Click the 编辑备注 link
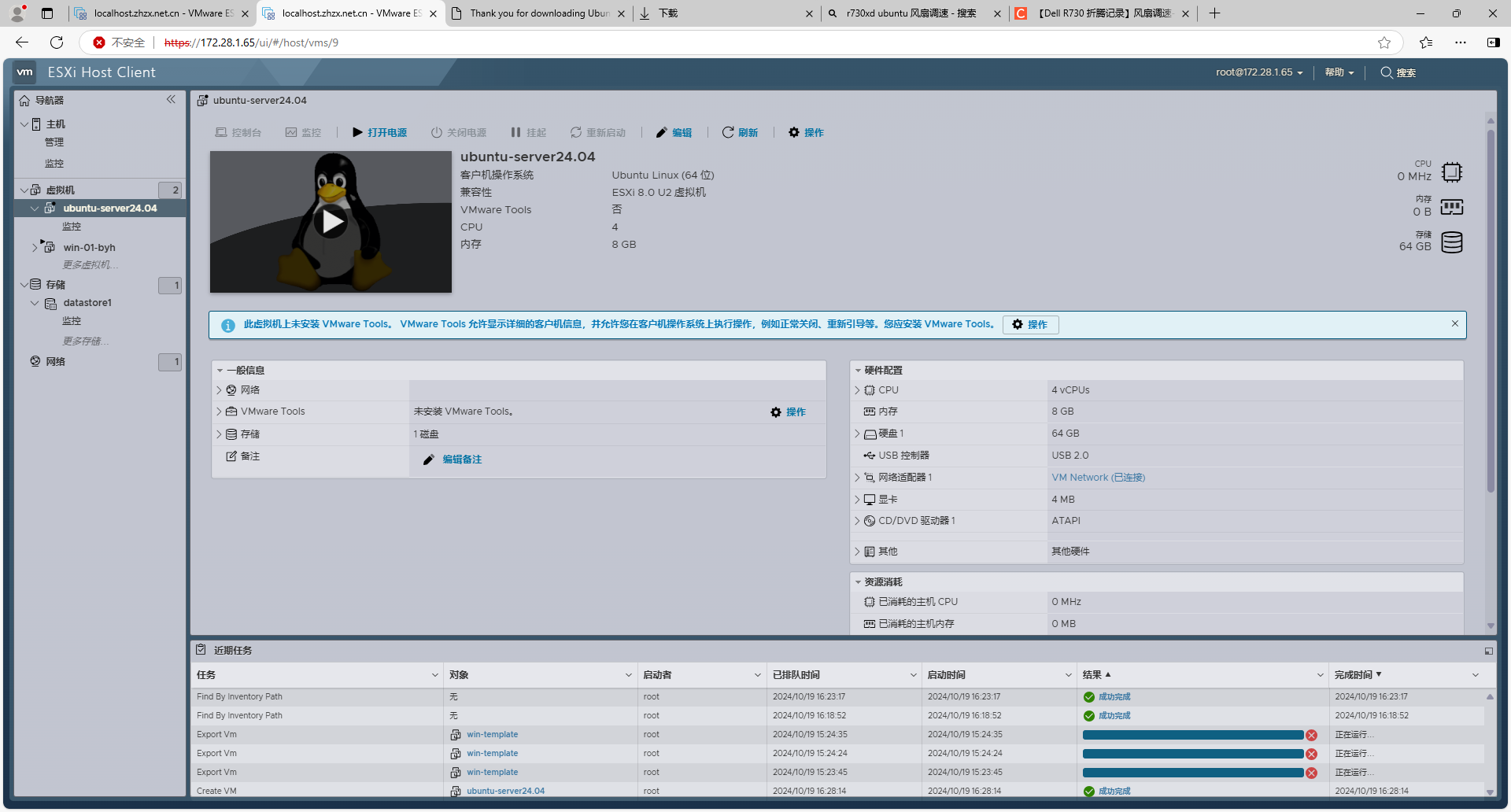Image resolution: width=1511 pixels, height=812 pixels. [462, 460]
